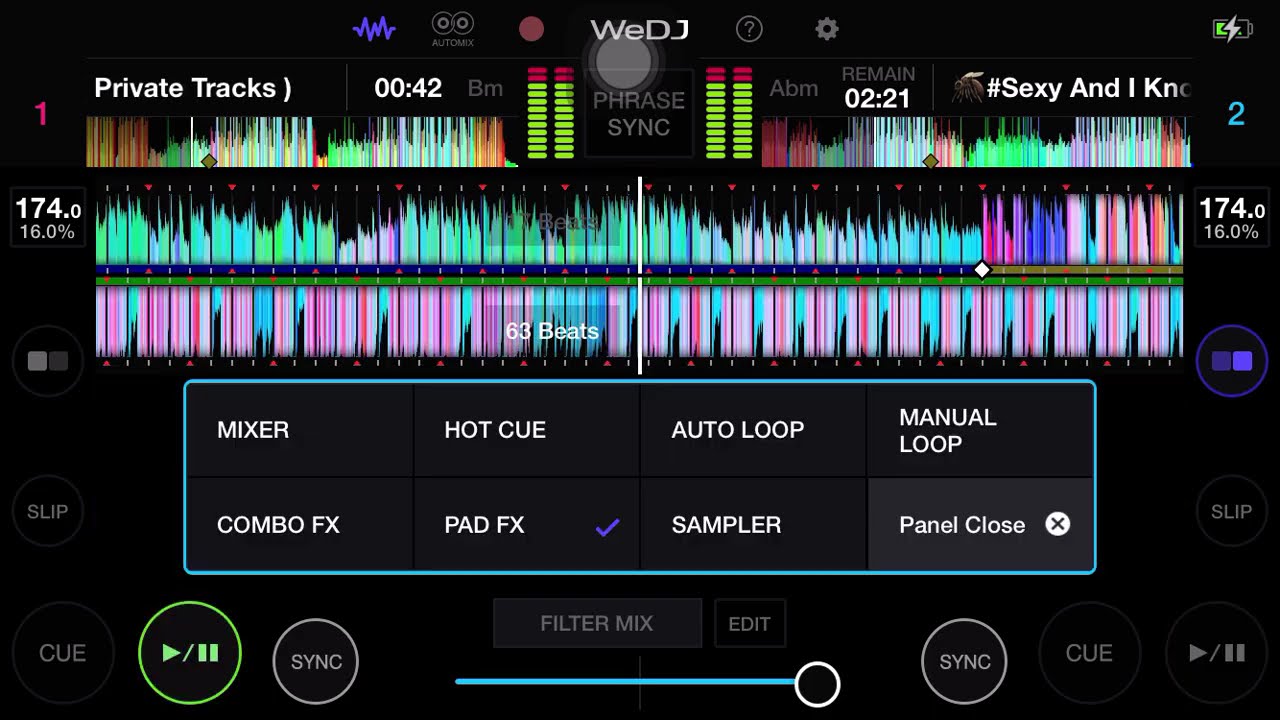Open the settings gear

click(827, 29)
